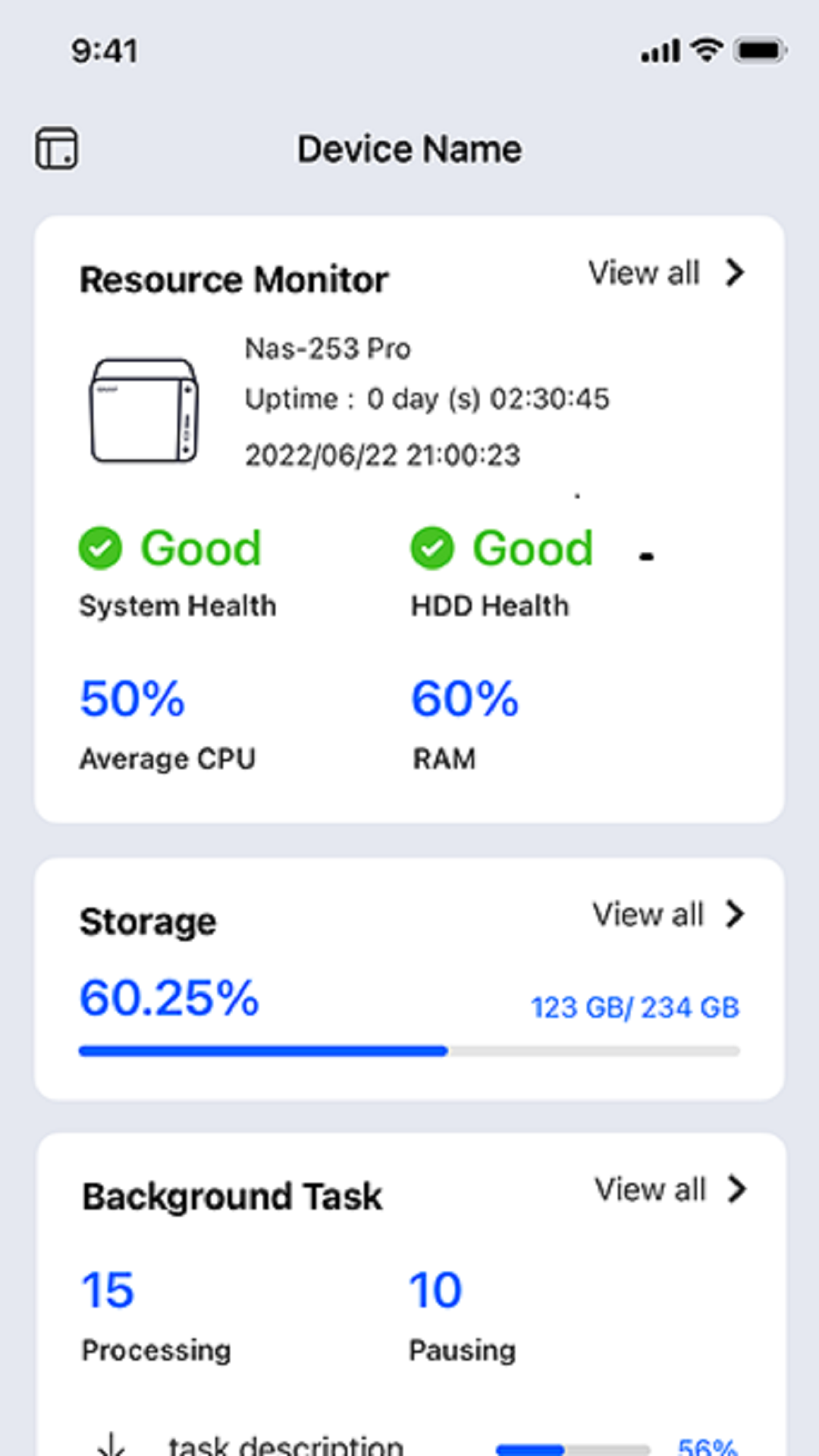Open View all for Background Task

650,1191
